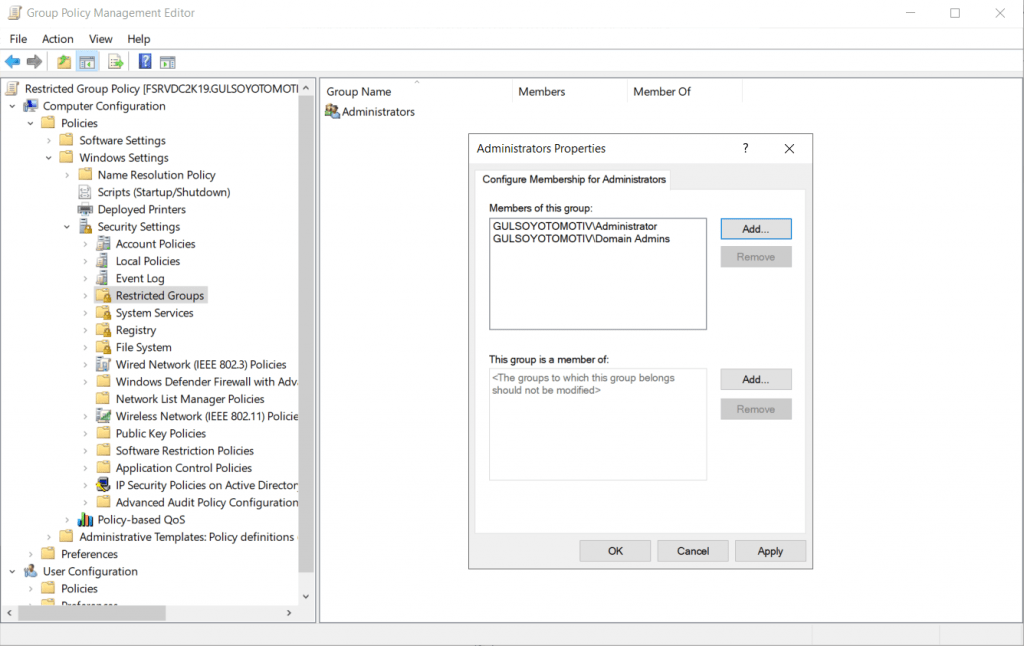Expand the Account Policies node
The height and width of the screenshot is (646, 1024).
[86, 244]
